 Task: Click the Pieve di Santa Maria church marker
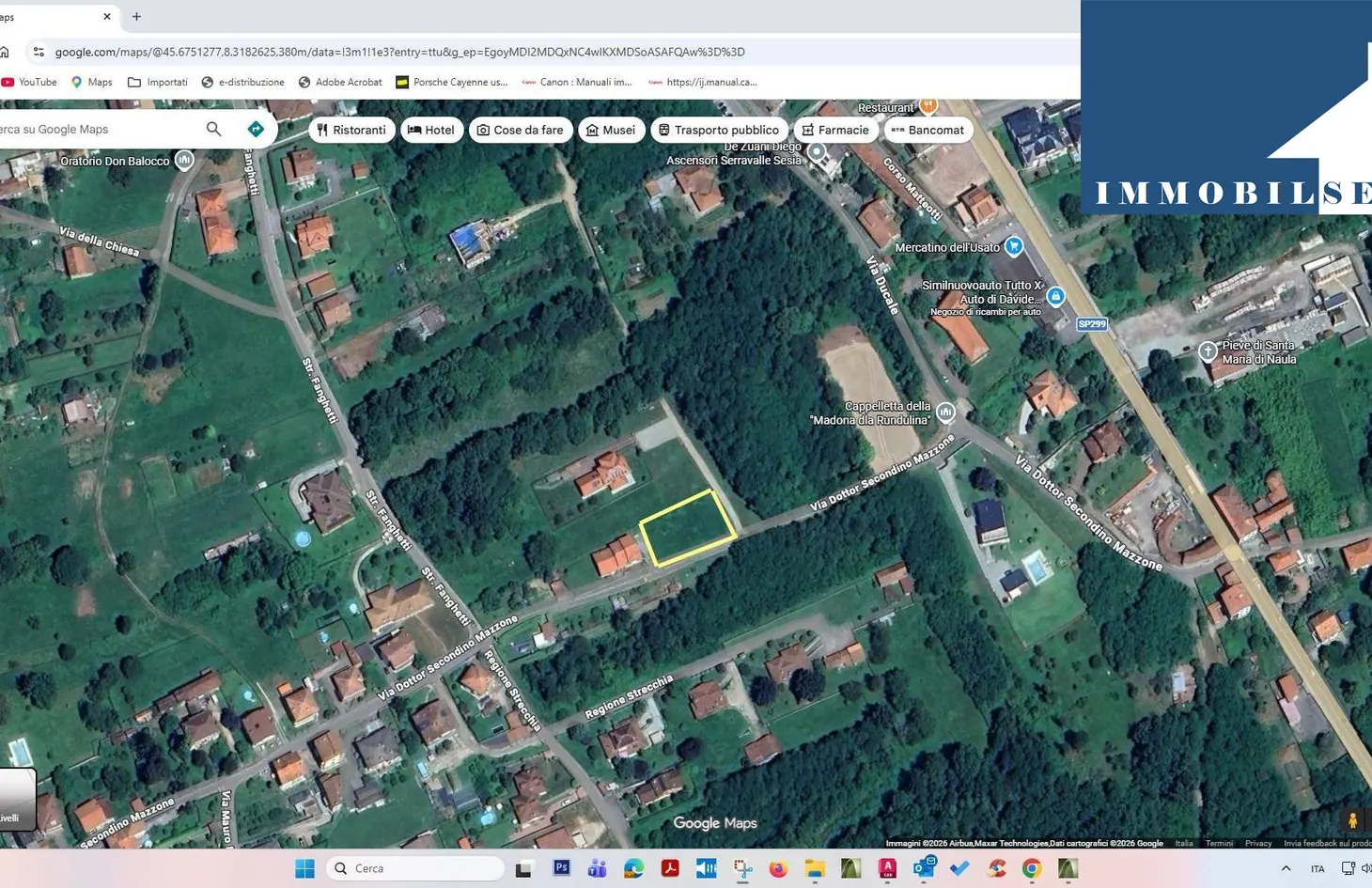1208,351
